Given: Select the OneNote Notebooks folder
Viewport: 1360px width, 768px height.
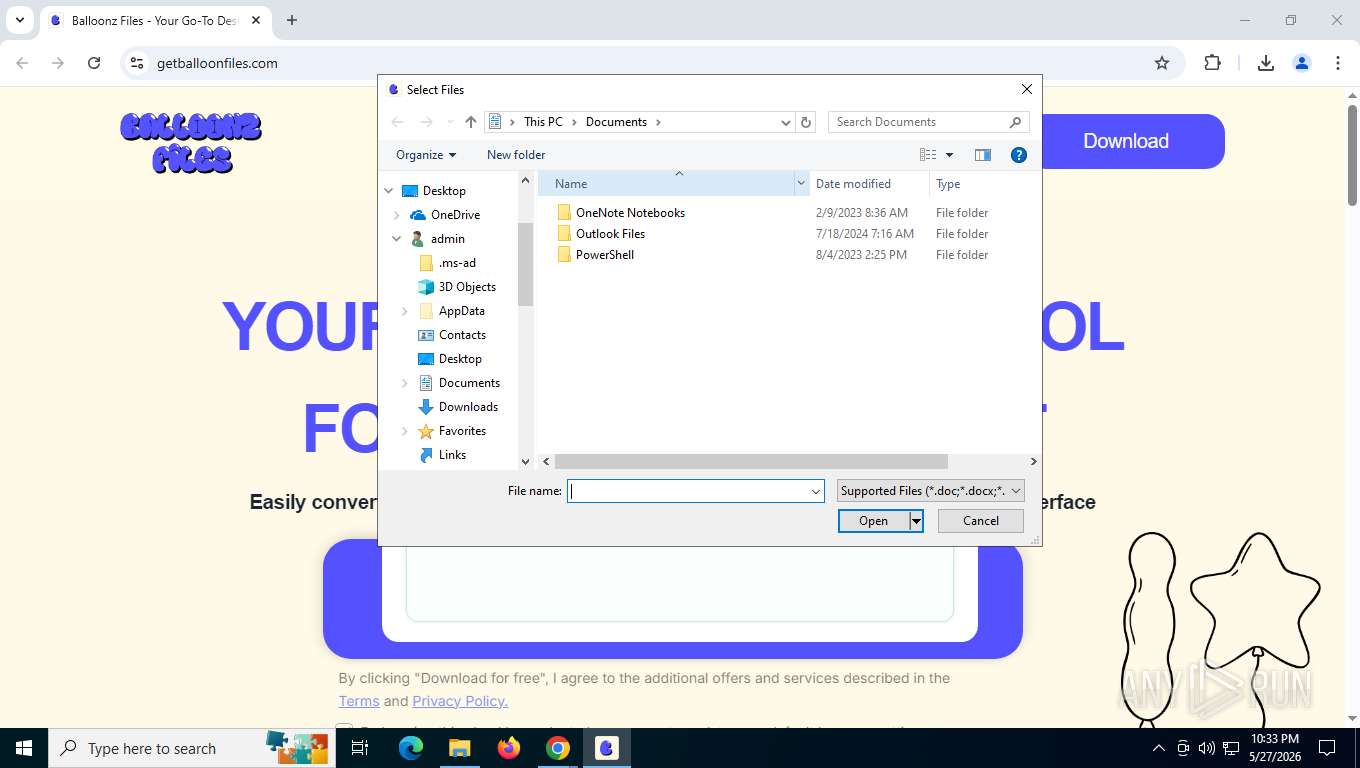Looking at the screenshot, I should [630, 213].
